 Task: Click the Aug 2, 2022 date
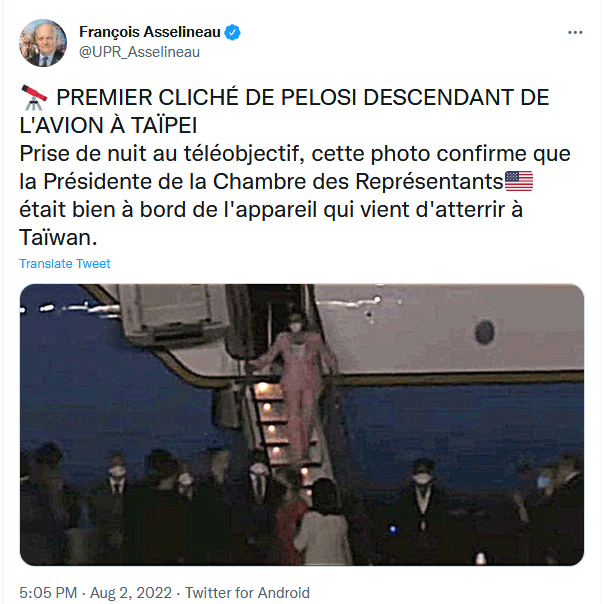pyautogui.click(x=131, y=592)
